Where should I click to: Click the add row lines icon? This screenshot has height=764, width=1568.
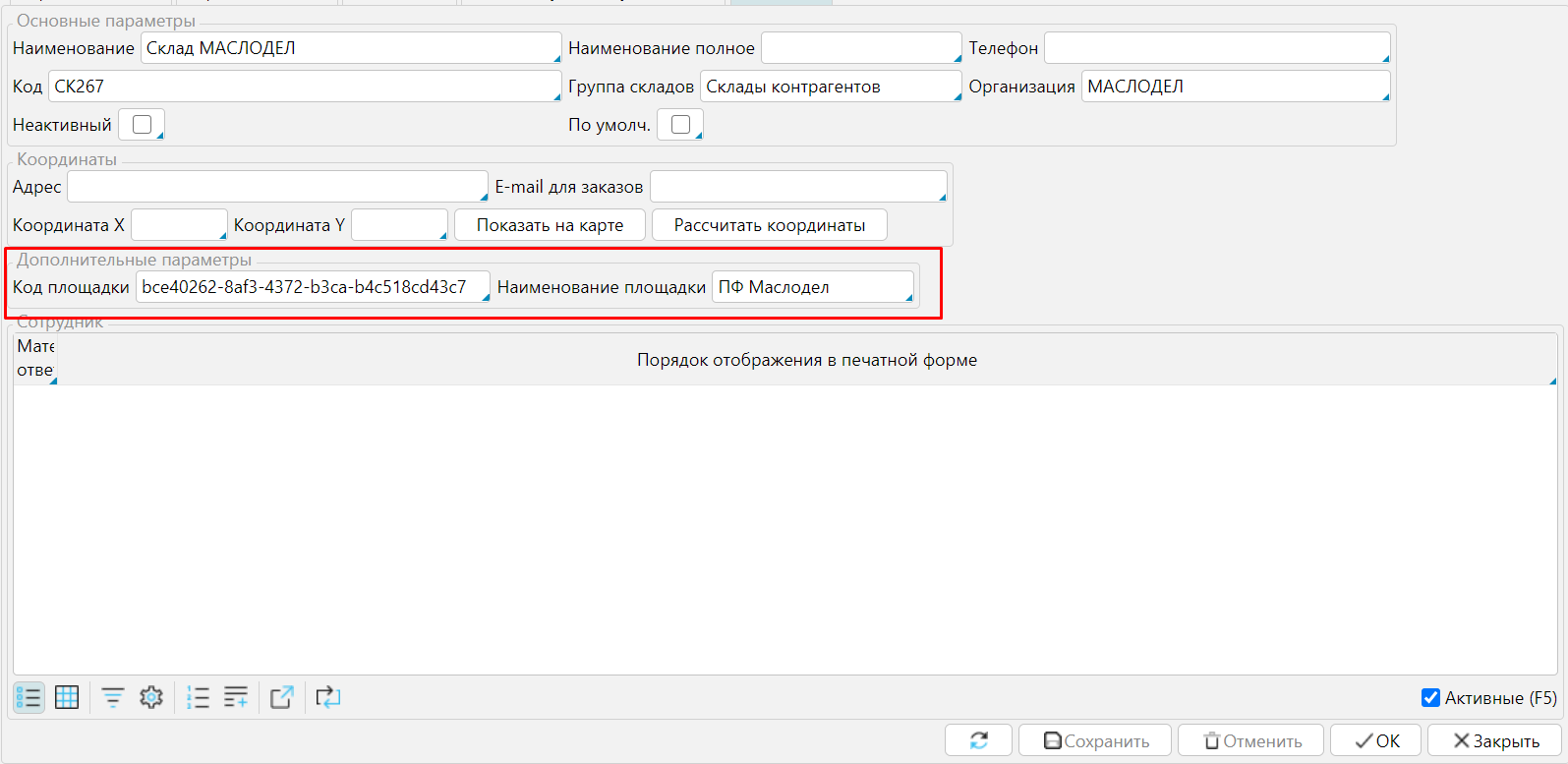tap(236, 698)
